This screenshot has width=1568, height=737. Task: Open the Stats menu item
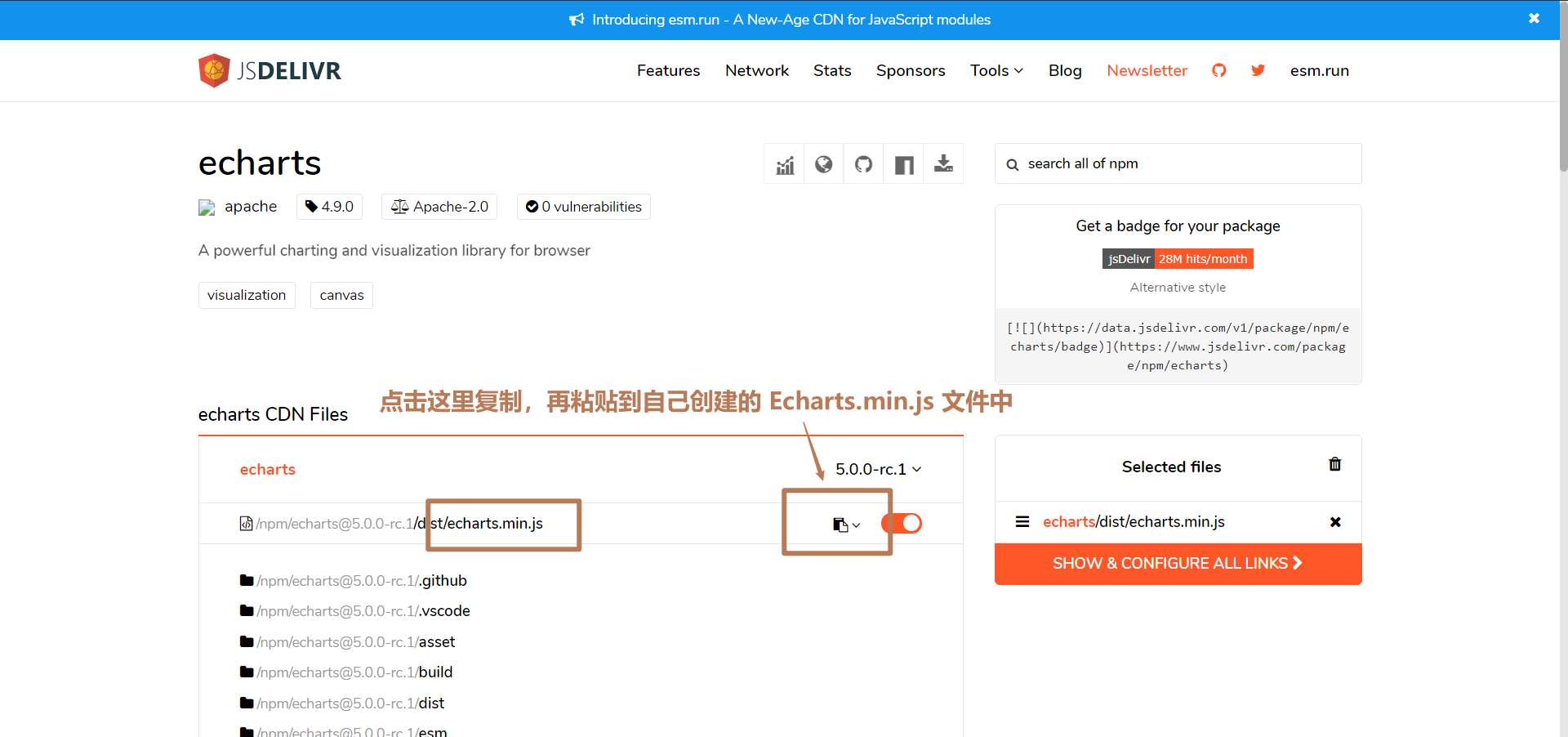(x=832, y=70)
